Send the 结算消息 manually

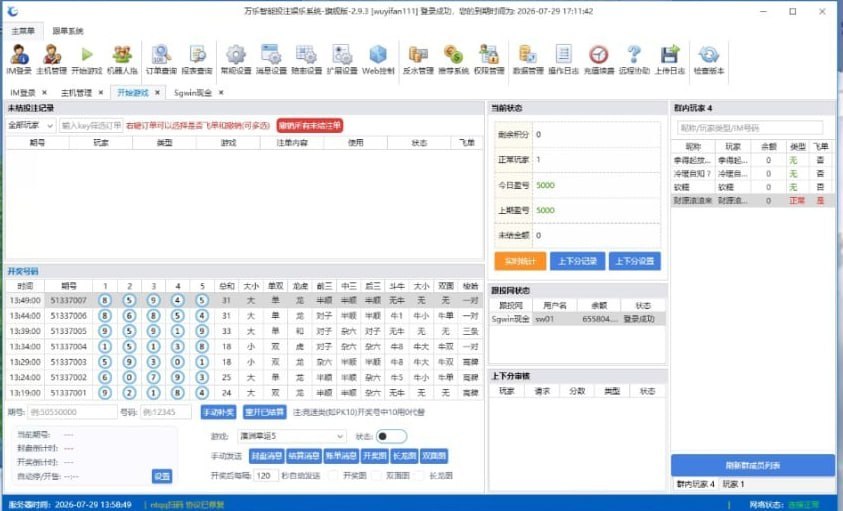click(304, 456)
